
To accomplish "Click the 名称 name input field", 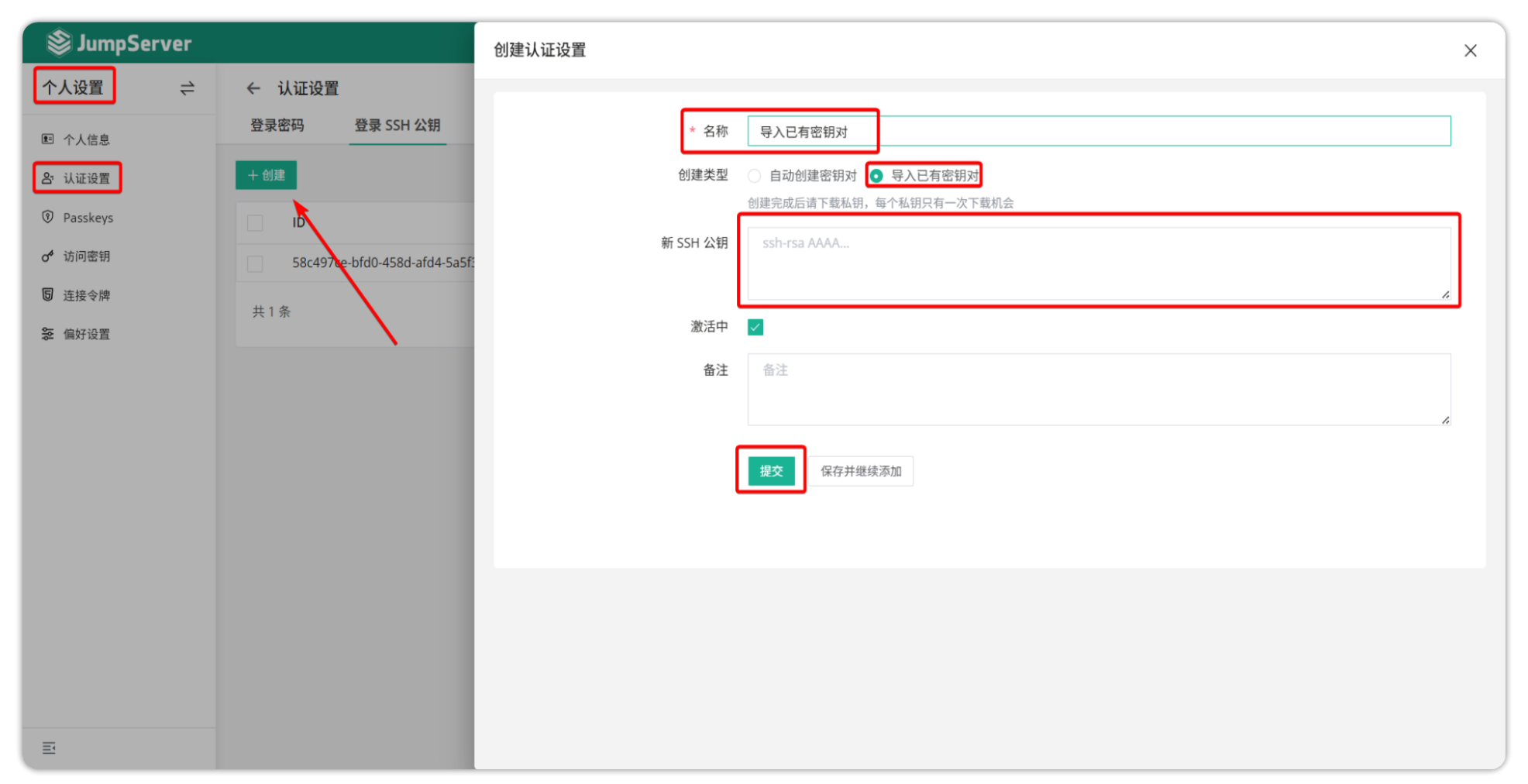I will click(x=1099, y=131).
